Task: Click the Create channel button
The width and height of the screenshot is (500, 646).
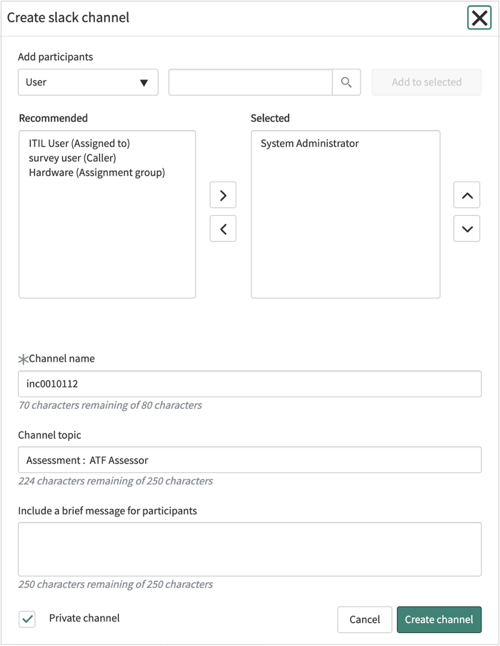Action: pyautogui.click(x=439, y=620)
